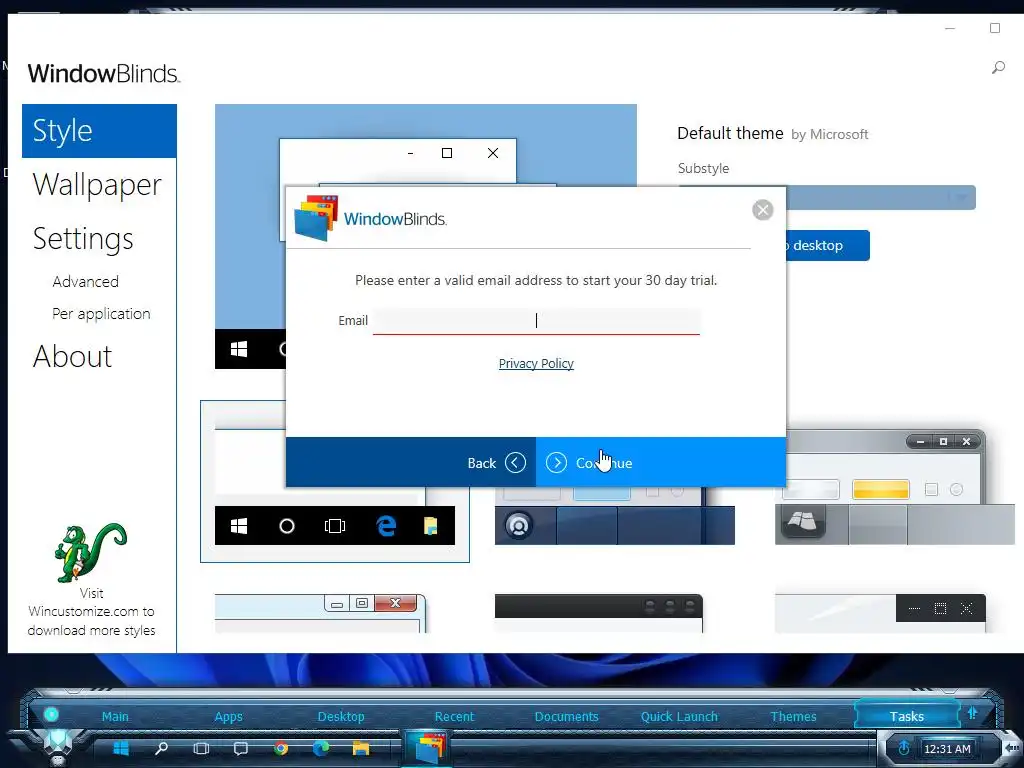Go to Advanced settings
The height and width of the screenshot is (768, 1024).
pos(86,281)
